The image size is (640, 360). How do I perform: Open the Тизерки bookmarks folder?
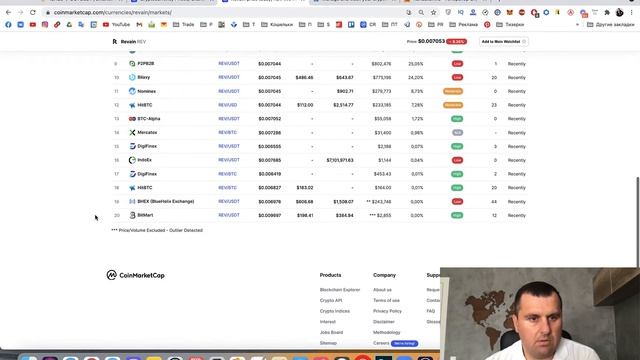click(510, 24)
